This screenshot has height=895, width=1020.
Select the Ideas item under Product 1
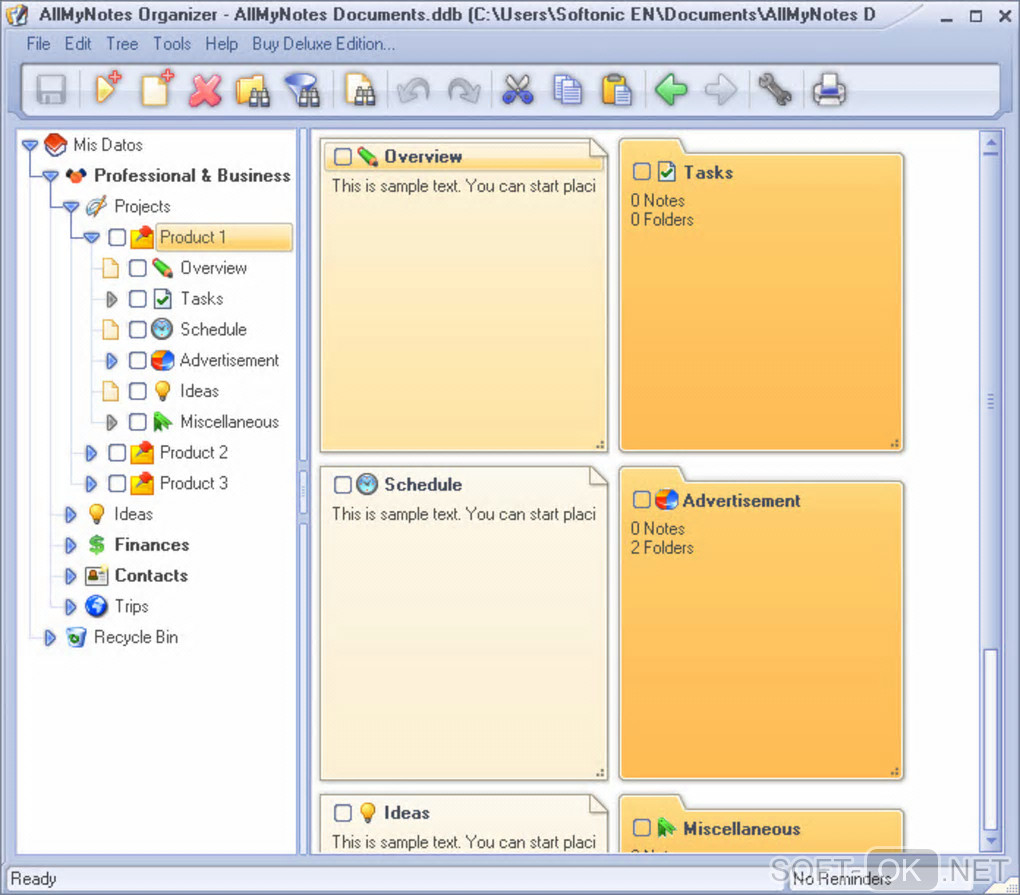199,391
